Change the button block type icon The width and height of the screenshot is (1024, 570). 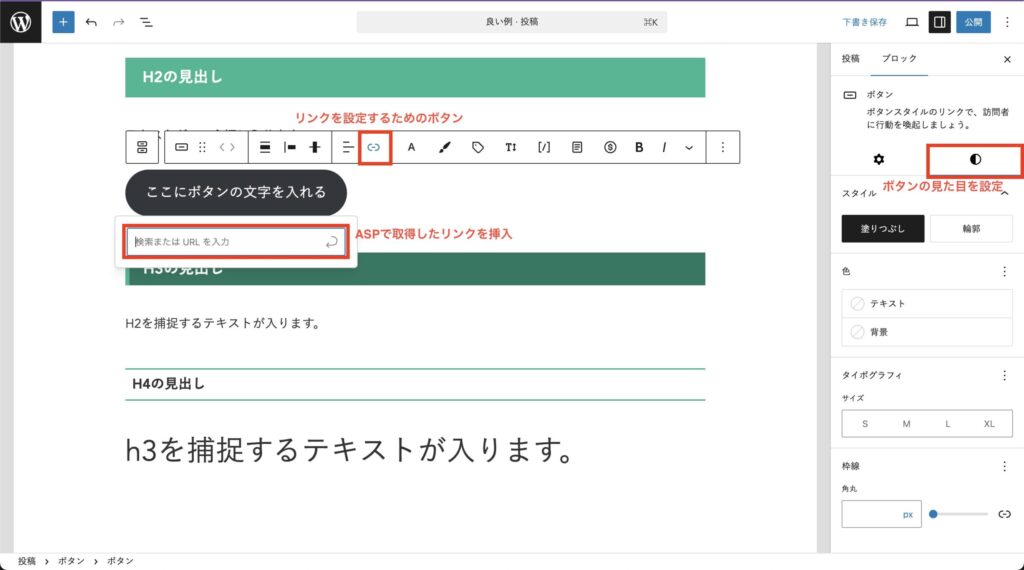click(x=182, y=148)
